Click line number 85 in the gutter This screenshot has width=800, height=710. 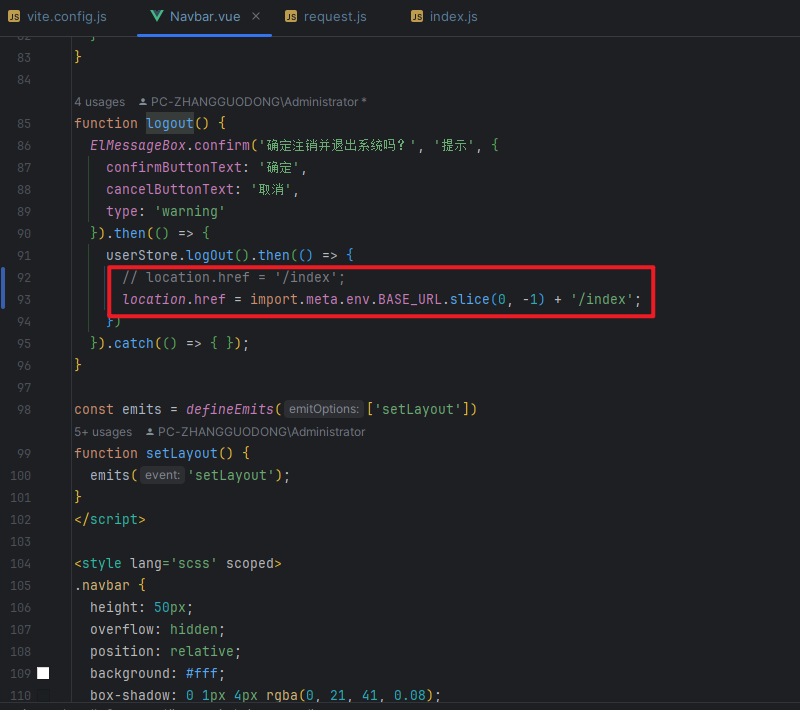point(24,123)
